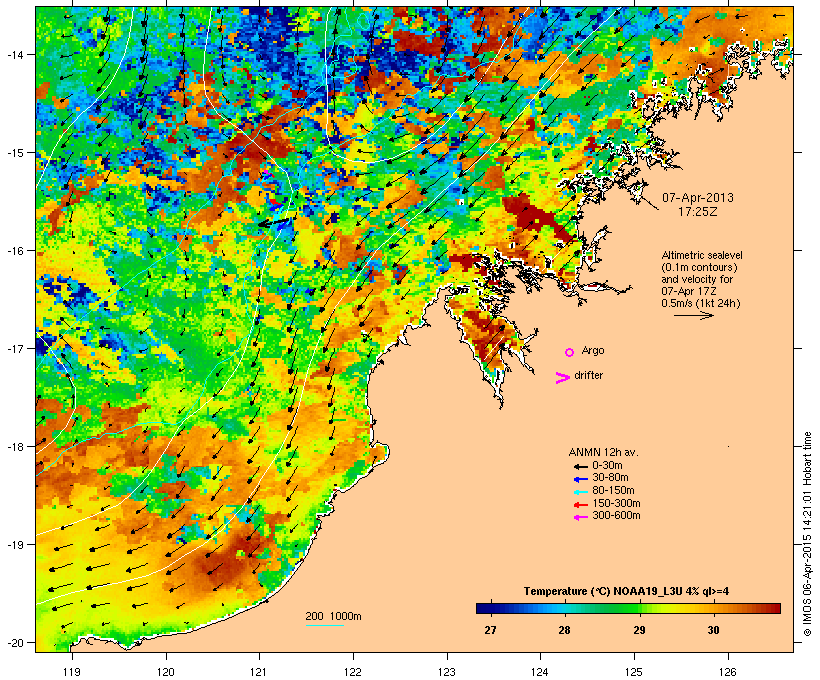Image resolution: width=820 pixels, height=680 pixels.
Task: Click the thick black ANMN mooring arrow
Action: pos(274,223)
